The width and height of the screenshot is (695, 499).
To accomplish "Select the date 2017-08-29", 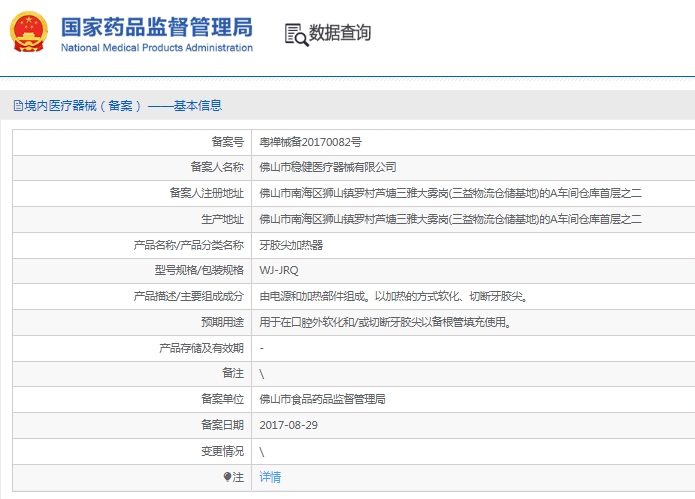I will 289,425.
